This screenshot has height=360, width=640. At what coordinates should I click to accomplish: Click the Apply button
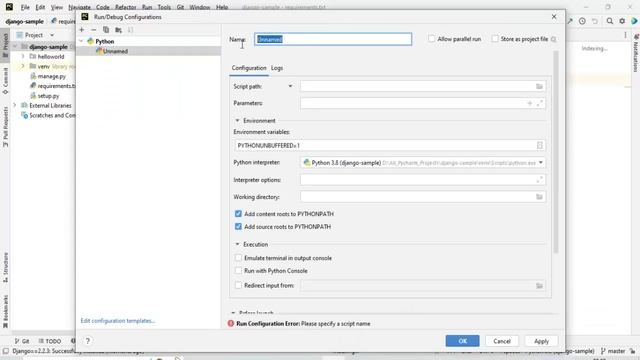[x=541, y=341]
